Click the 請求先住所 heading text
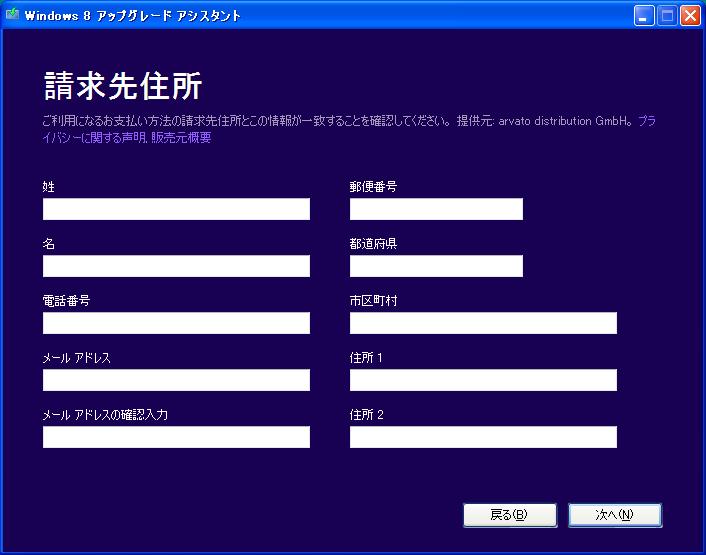 [x=123, y=86]
